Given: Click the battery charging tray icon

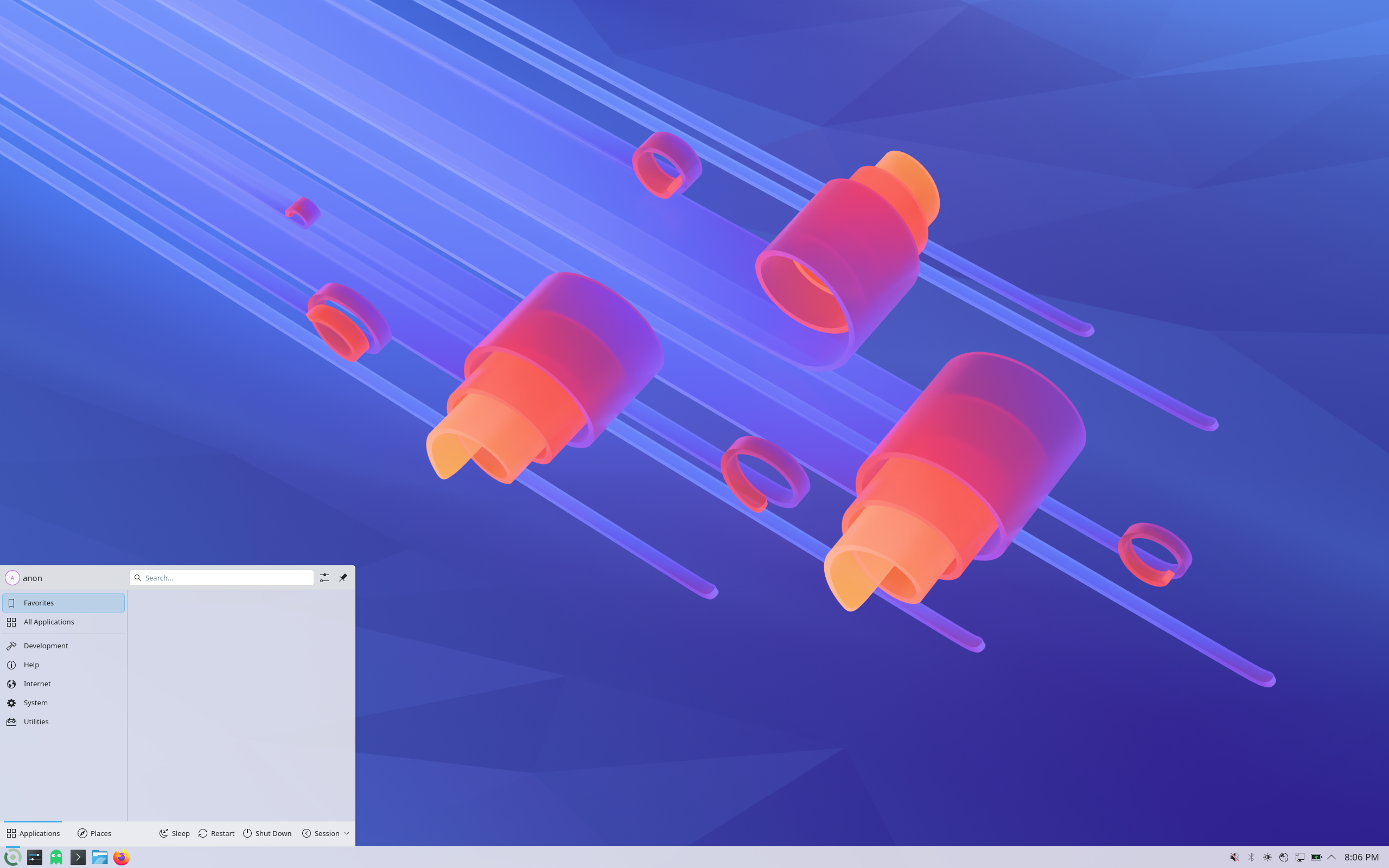Looking at the screenshot, I should [x=1316, y=857].
